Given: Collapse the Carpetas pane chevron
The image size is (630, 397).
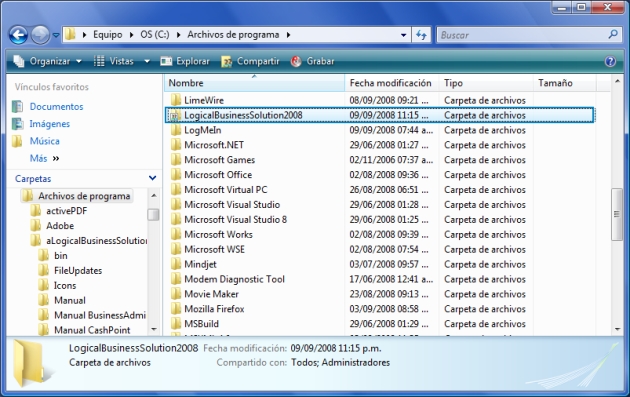Looking at the screenshot, I should [x=152, y=178].
